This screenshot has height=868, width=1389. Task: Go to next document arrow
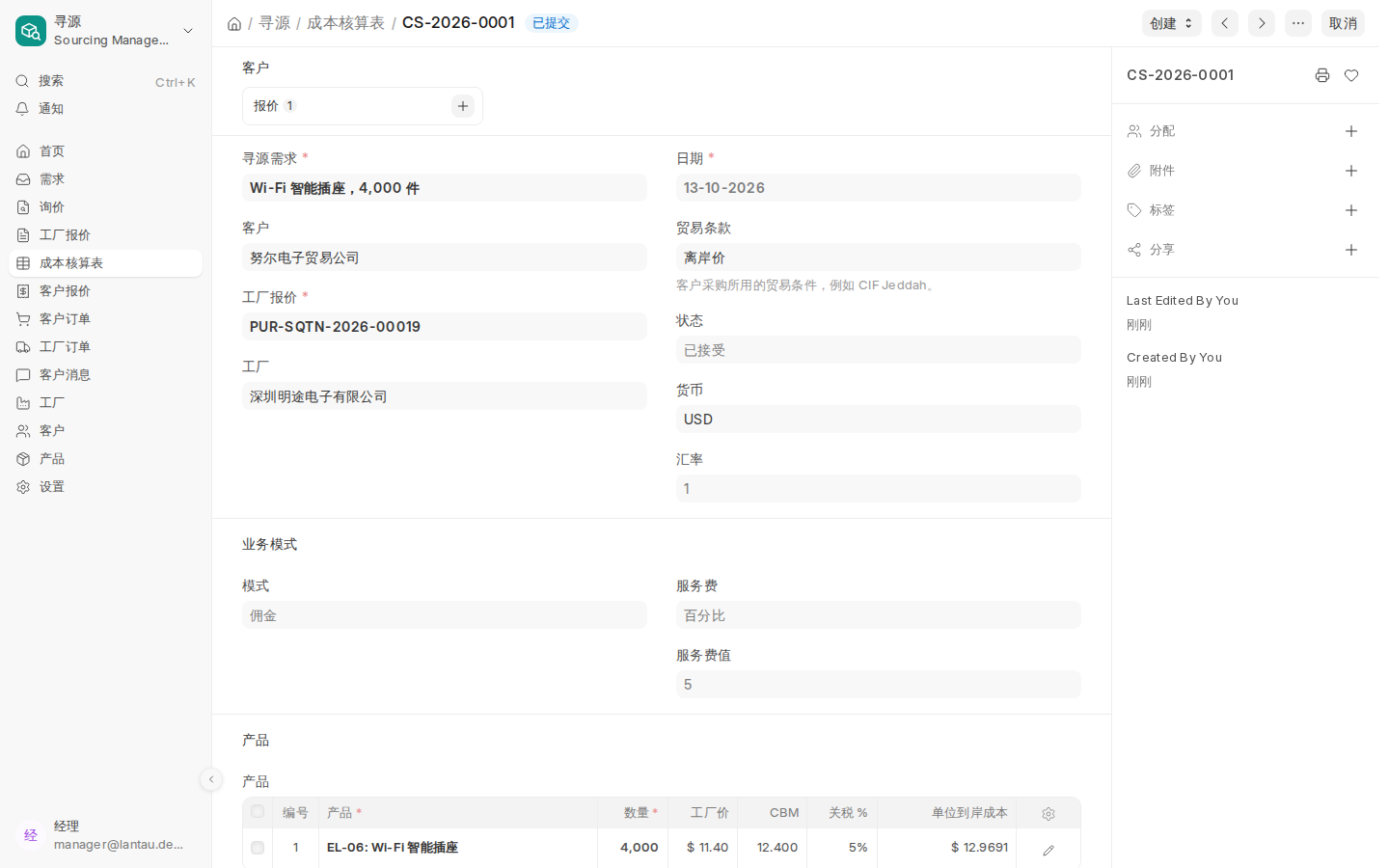coord(1262,23)
